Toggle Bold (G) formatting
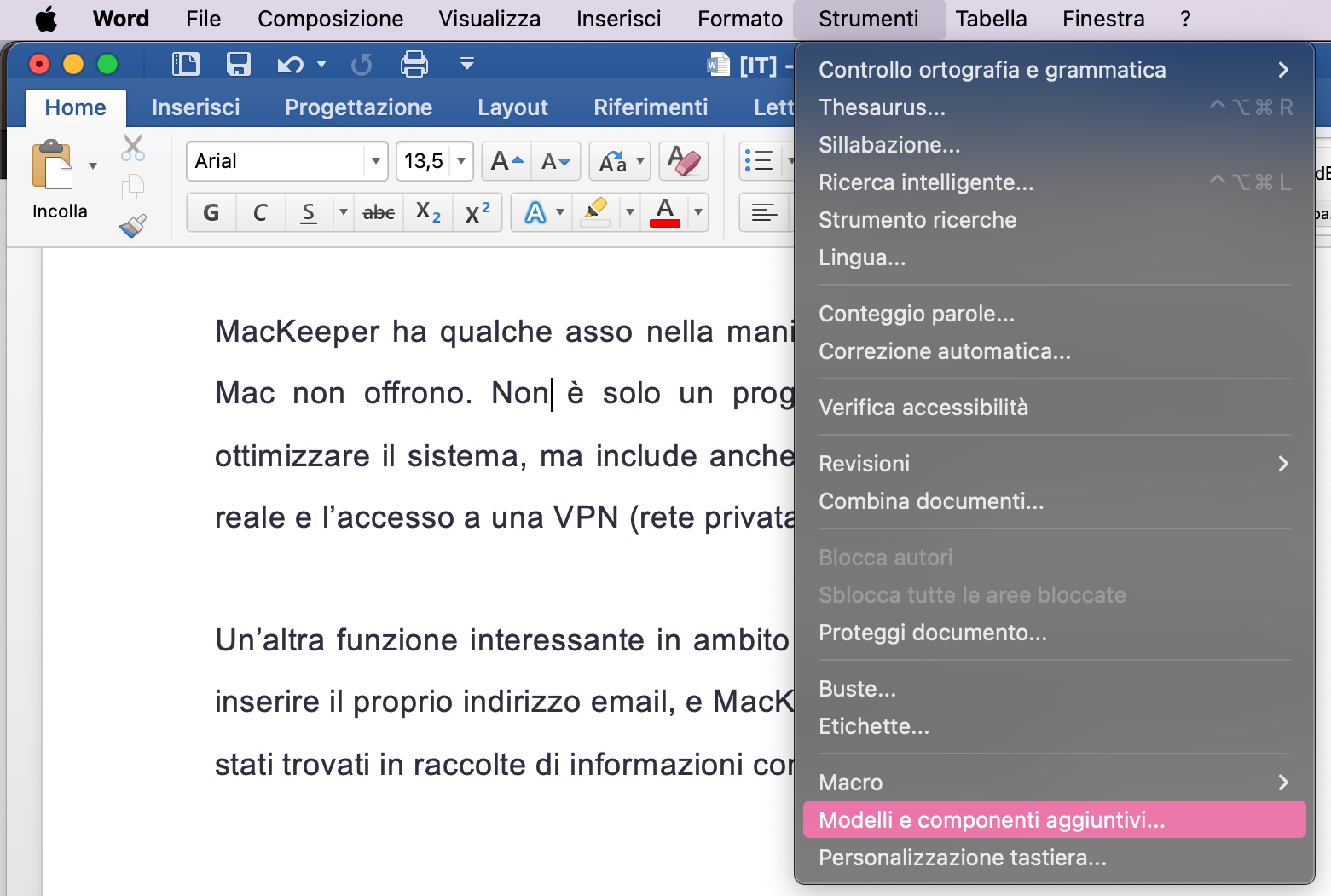 (211, 212)
